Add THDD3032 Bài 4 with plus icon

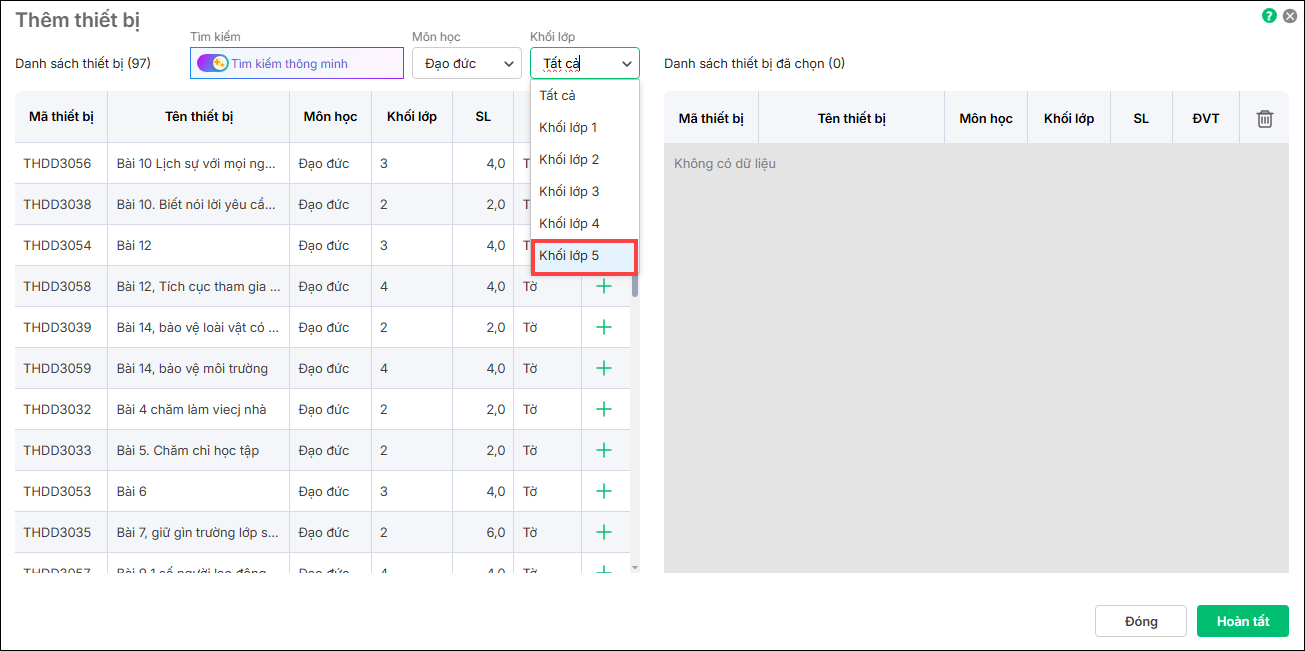point(604,410)
